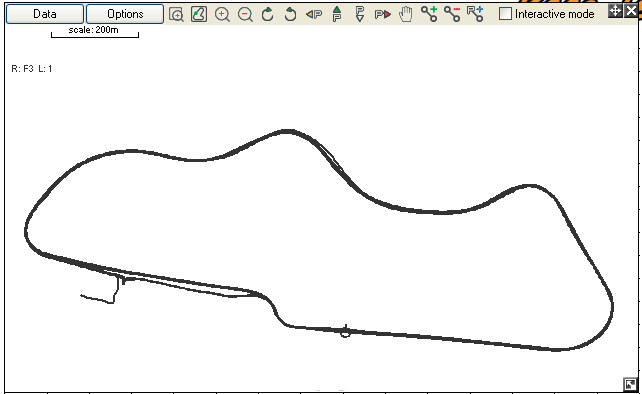642x394 pixels.
Task: Enable the Interactive mode checkbox
Action: tap(505, 14)
